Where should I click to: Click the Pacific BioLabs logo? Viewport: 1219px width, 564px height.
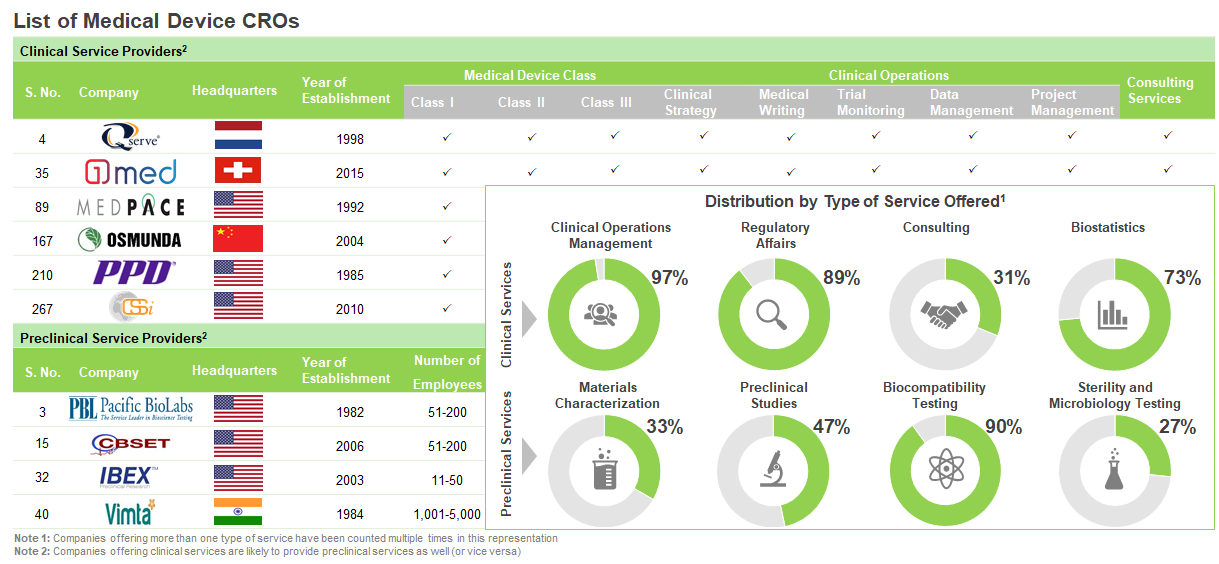click(131, 408)
